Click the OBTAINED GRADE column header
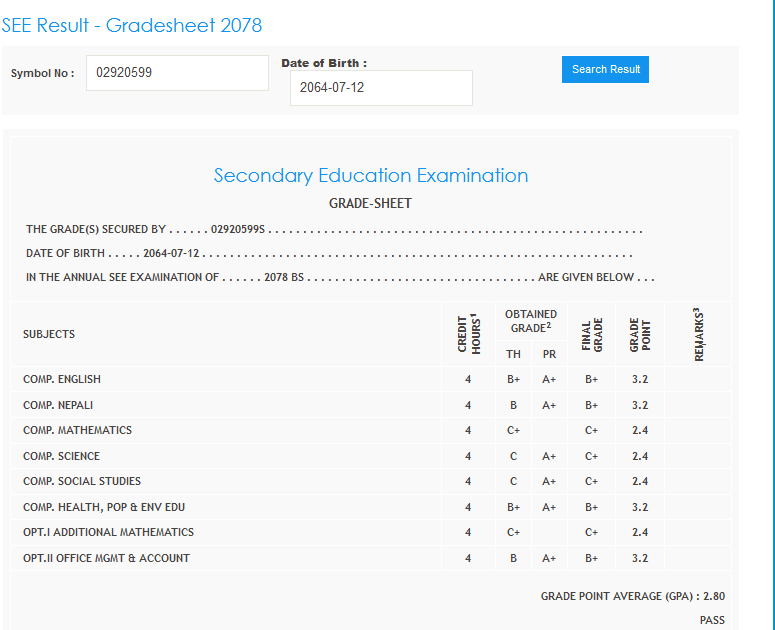This screenshot has height=630, width=775. click(531, 320)
